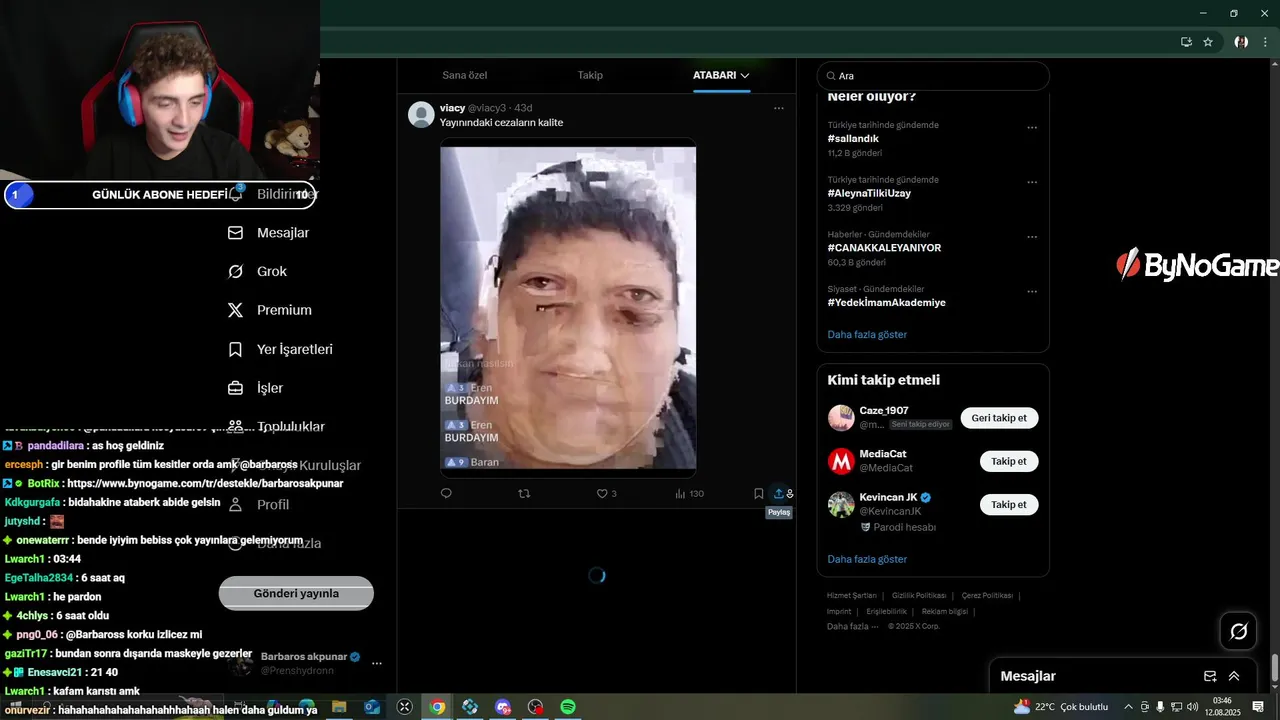This screenshot has height=720, width=1280.
Task: Open more options on viacy's post
Action: point(779,108)
